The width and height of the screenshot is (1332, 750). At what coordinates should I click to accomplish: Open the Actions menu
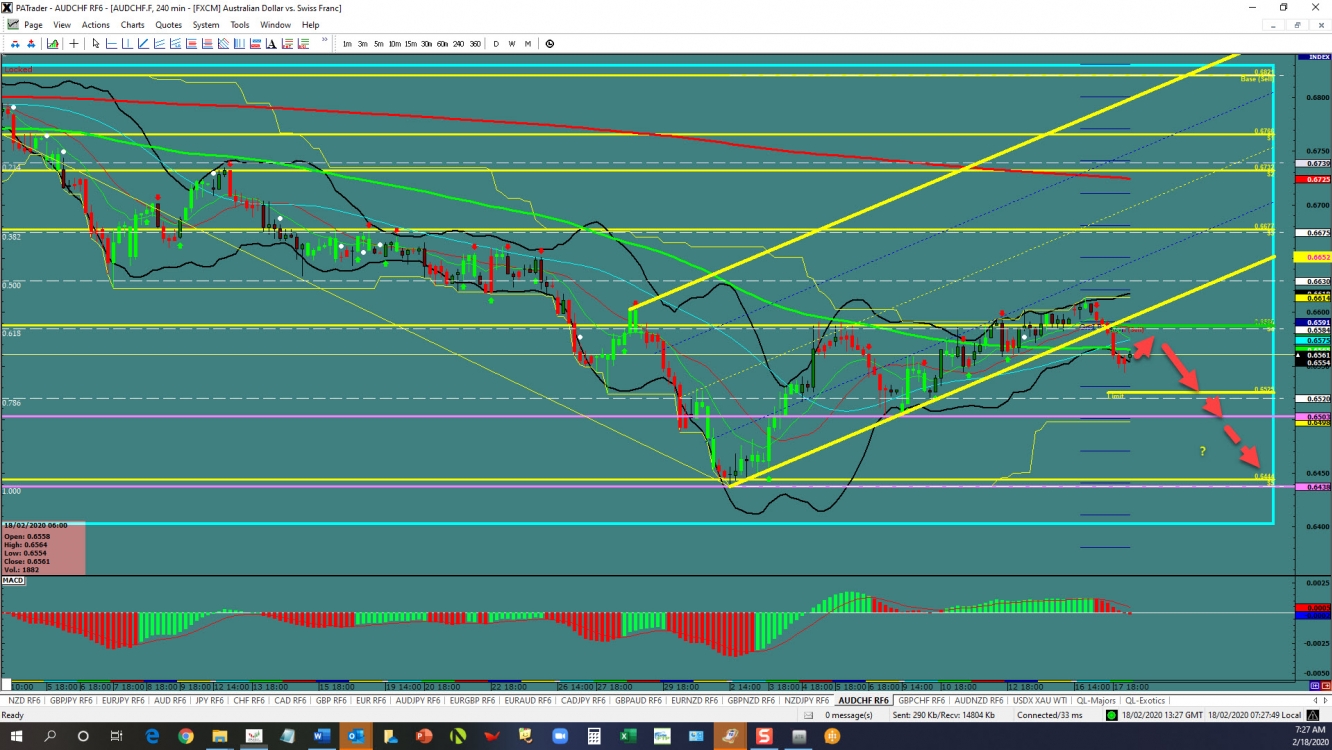(x=95, y=25)
